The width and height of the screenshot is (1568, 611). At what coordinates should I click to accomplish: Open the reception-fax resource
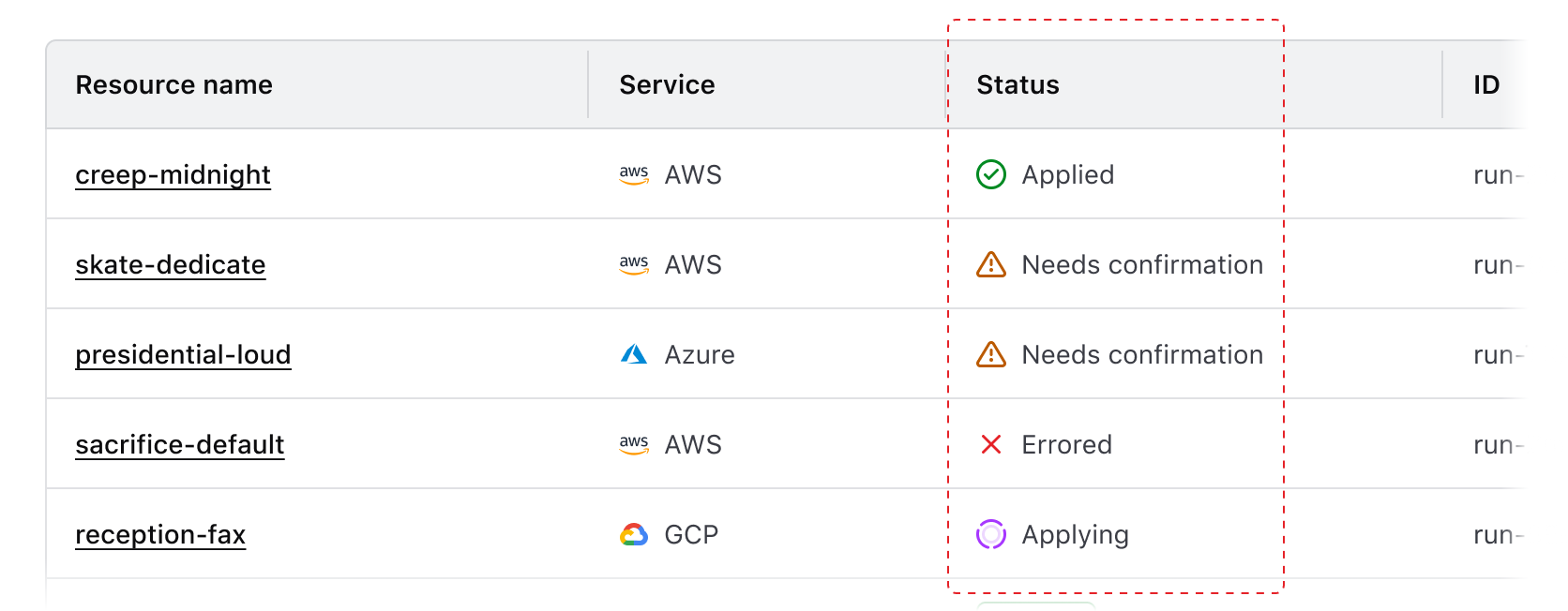(160, 534)
